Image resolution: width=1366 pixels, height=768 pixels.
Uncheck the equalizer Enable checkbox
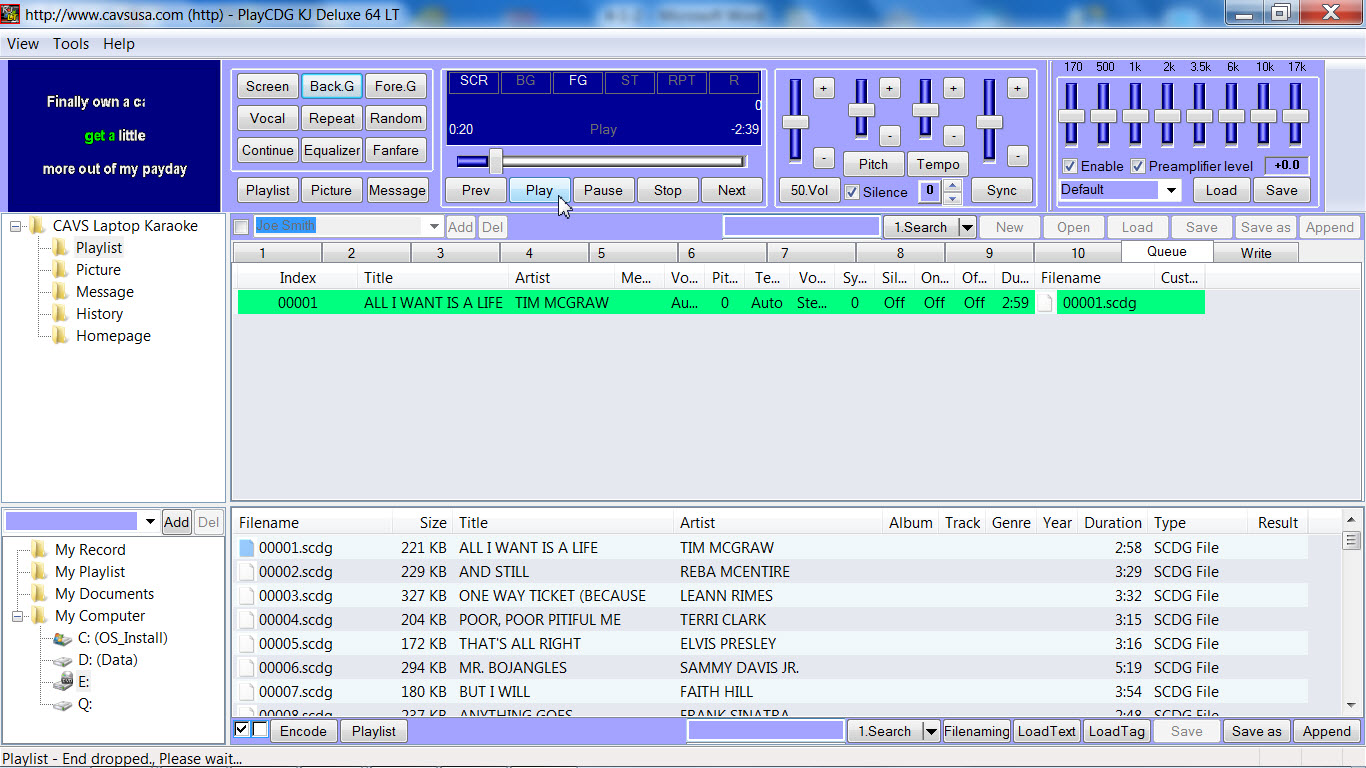tap(1070, 166)
